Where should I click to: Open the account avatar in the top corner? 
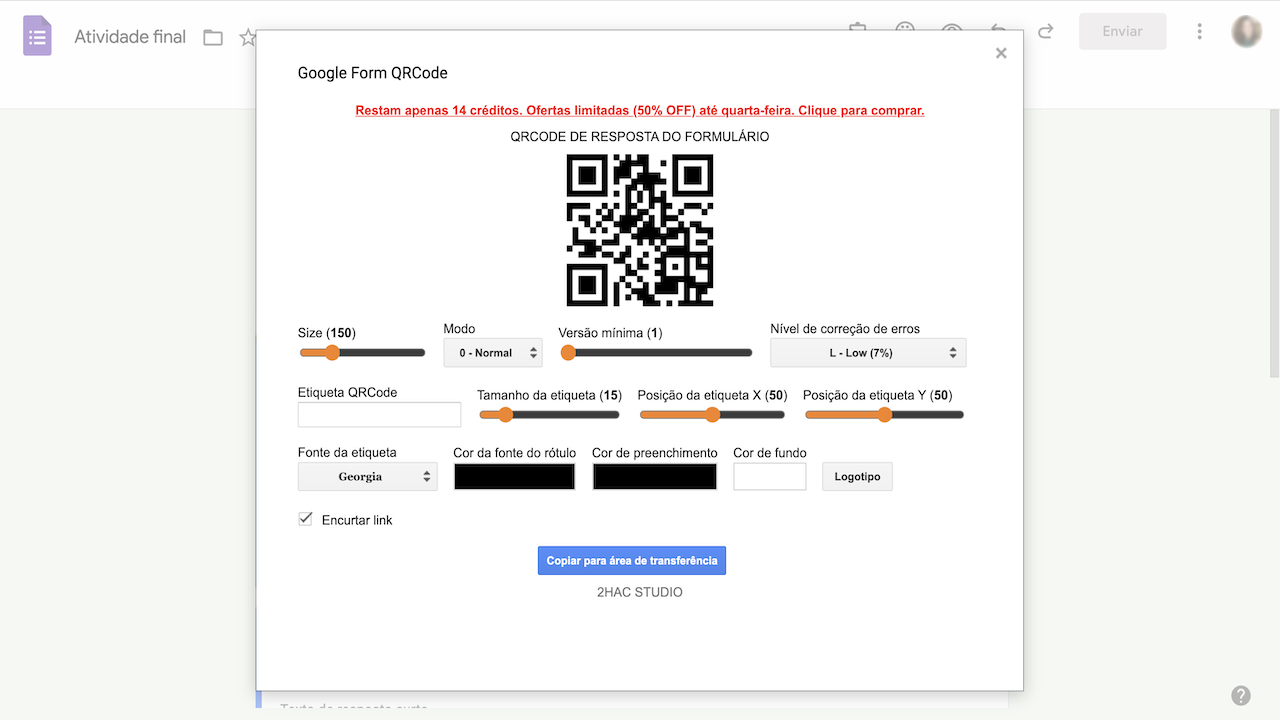(x=1246, y=32)
